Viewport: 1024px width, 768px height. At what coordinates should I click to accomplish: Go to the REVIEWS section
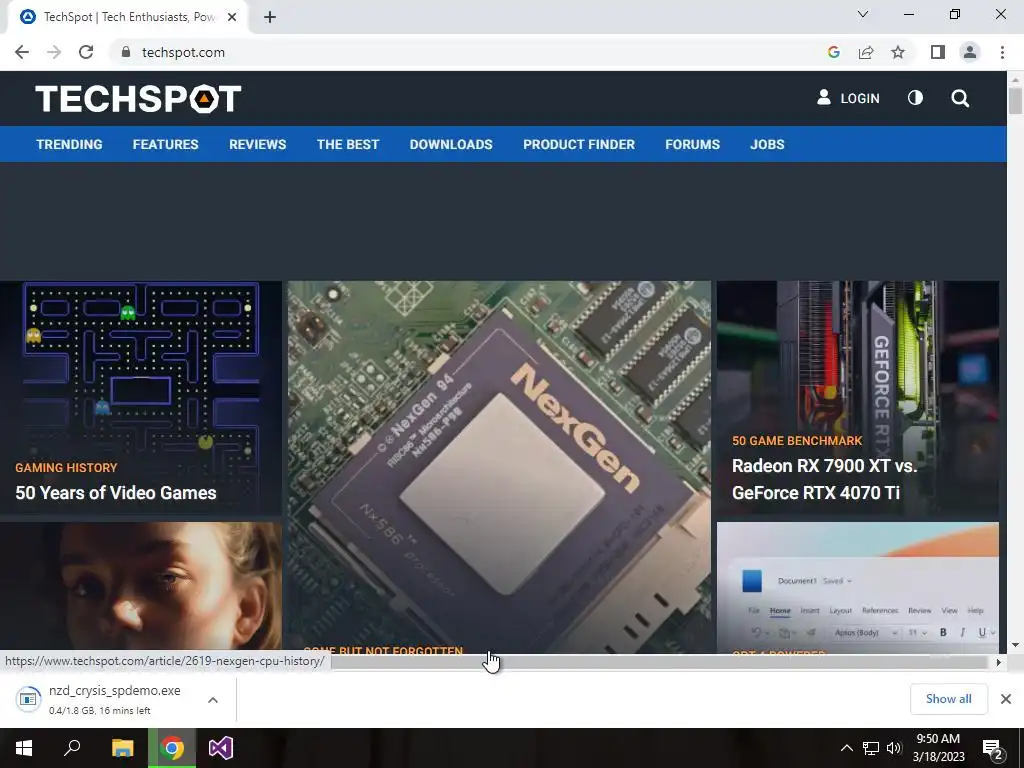pyautogui.click(x=257, y=144)
